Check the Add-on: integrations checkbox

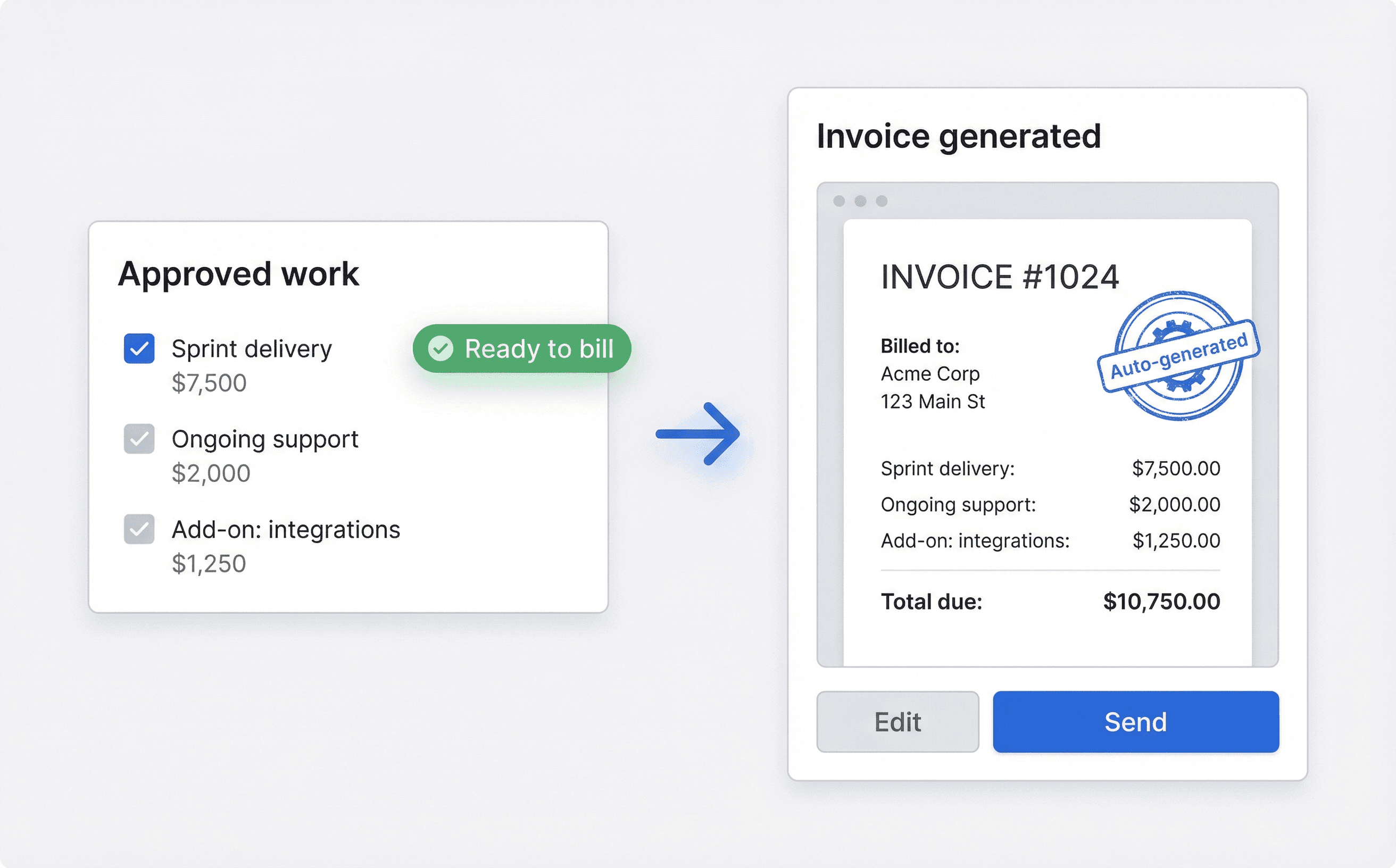point(139,529)
